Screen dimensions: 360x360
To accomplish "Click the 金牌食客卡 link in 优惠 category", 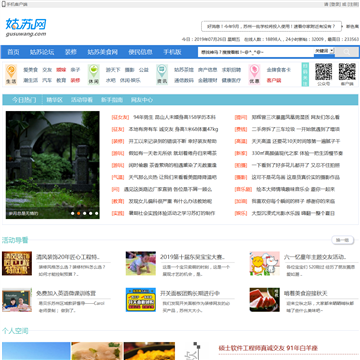I will (279, 70).
